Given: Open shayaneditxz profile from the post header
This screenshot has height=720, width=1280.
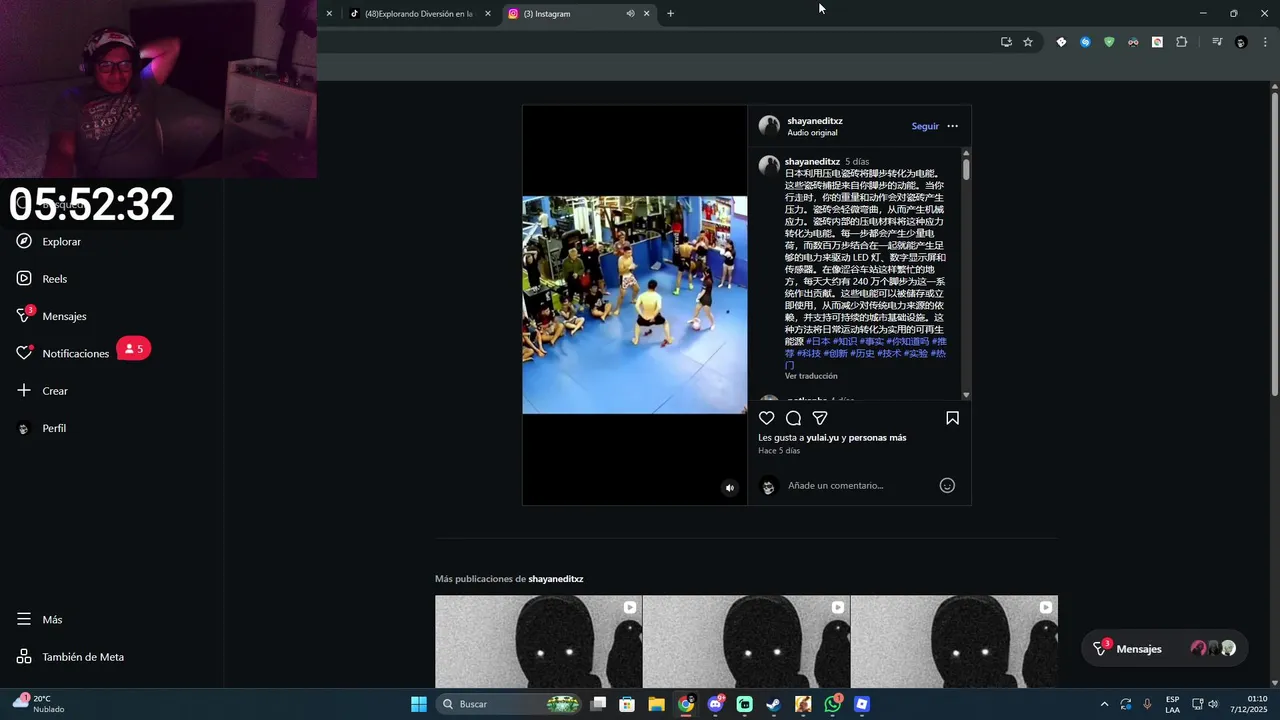Looking at the screenshot, I should coord(814,121).
